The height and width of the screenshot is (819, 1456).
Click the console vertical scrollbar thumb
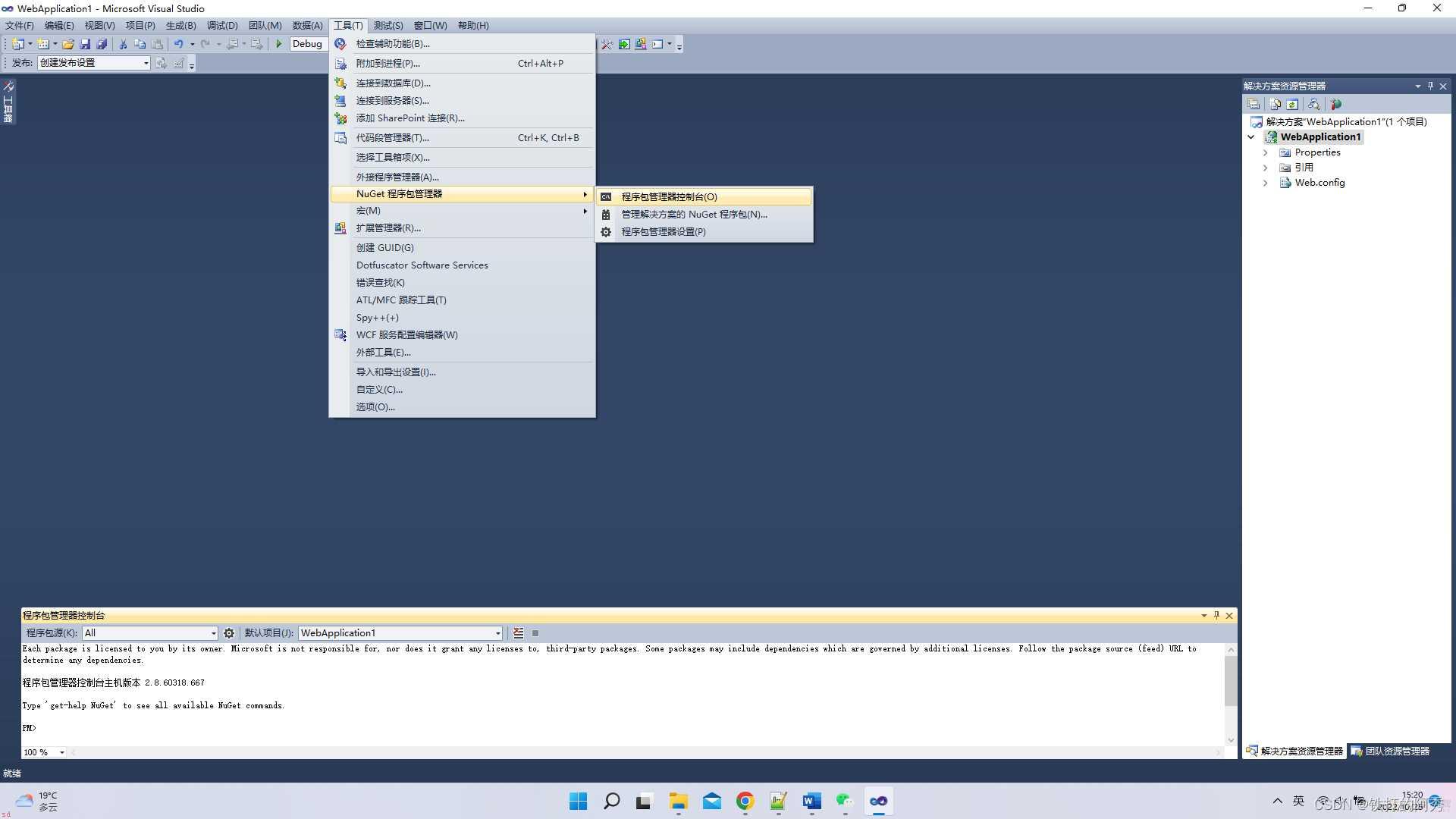pyautogui.click(x=1230, y=681)
